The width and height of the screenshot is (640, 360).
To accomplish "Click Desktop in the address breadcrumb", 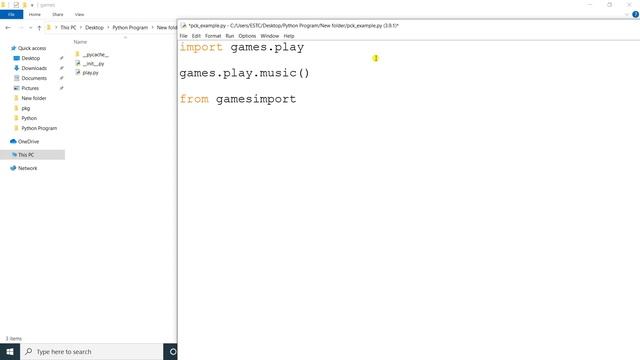I will pos(94,27).
